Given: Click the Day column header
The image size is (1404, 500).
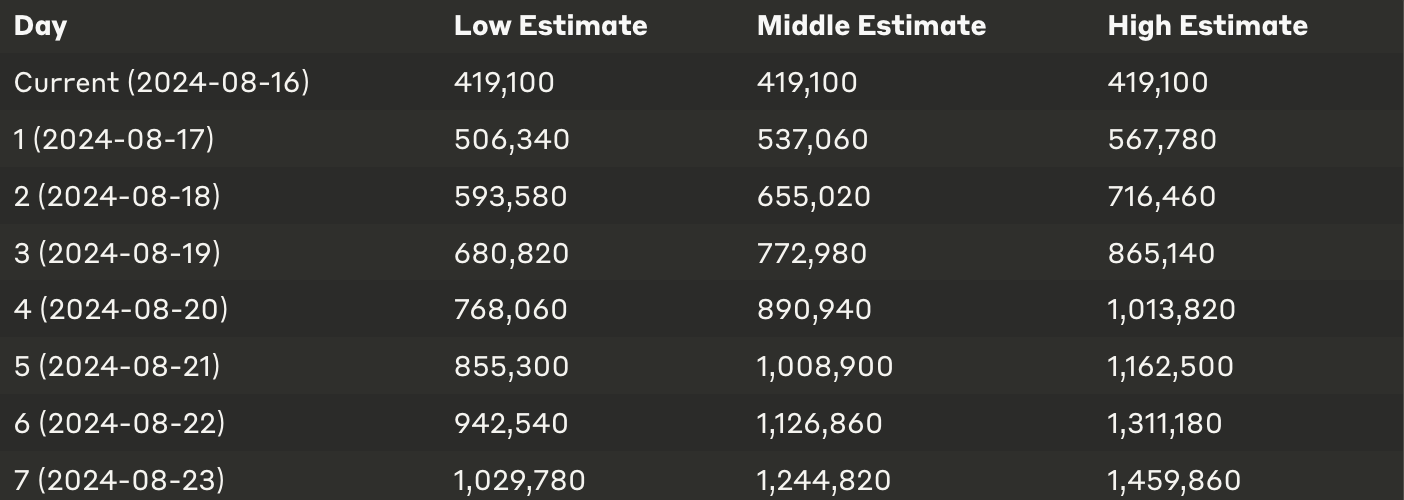Looking at the screenshot, I should click(40, 26).
